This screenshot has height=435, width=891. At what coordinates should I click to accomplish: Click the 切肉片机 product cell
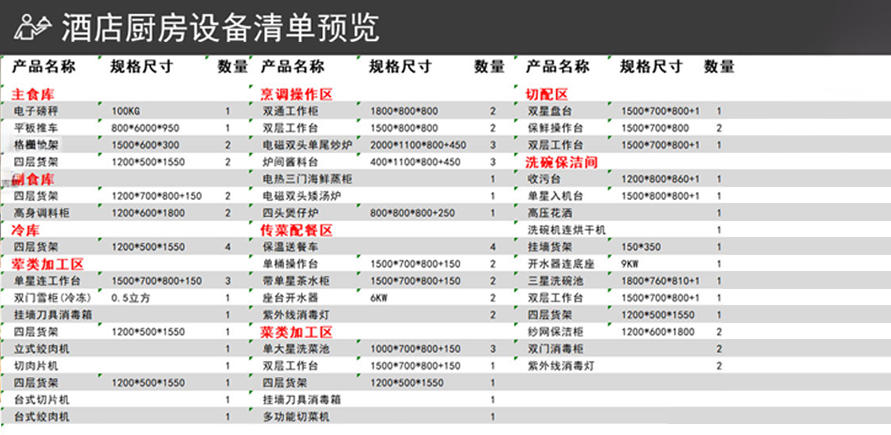(36, 366)
